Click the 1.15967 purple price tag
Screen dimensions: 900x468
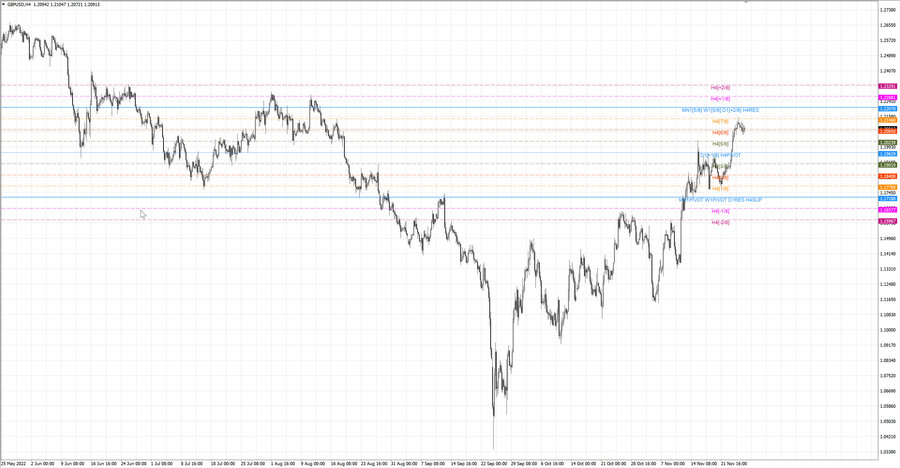pos(887,221)
